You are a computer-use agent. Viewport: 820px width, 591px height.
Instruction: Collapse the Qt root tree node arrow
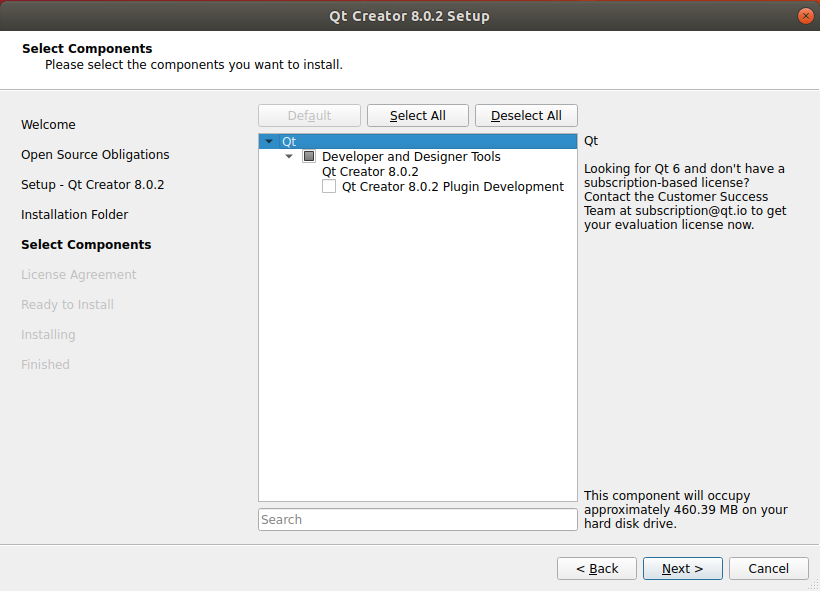(x=269, y=142)
